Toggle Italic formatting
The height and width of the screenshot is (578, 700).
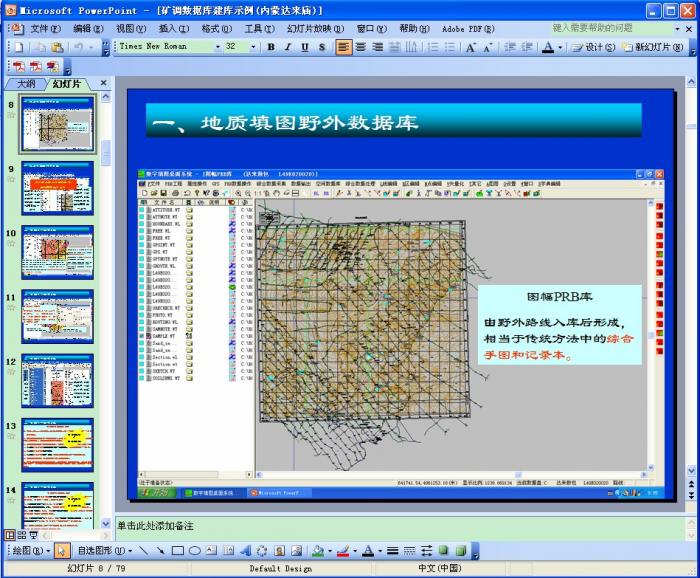[x=288, y=47]
